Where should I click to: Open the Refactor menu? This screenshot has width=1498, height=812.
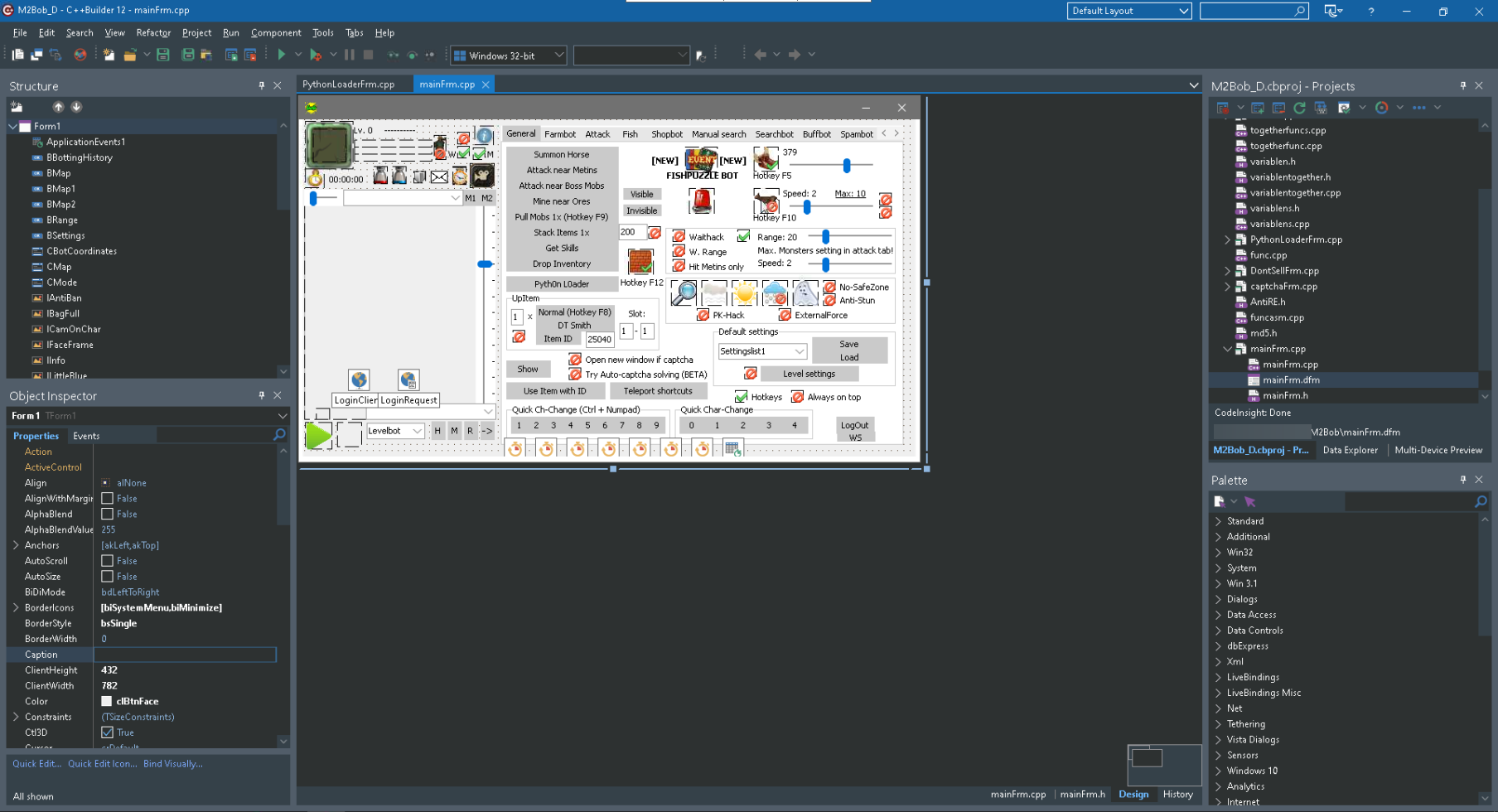click(153, 32)
